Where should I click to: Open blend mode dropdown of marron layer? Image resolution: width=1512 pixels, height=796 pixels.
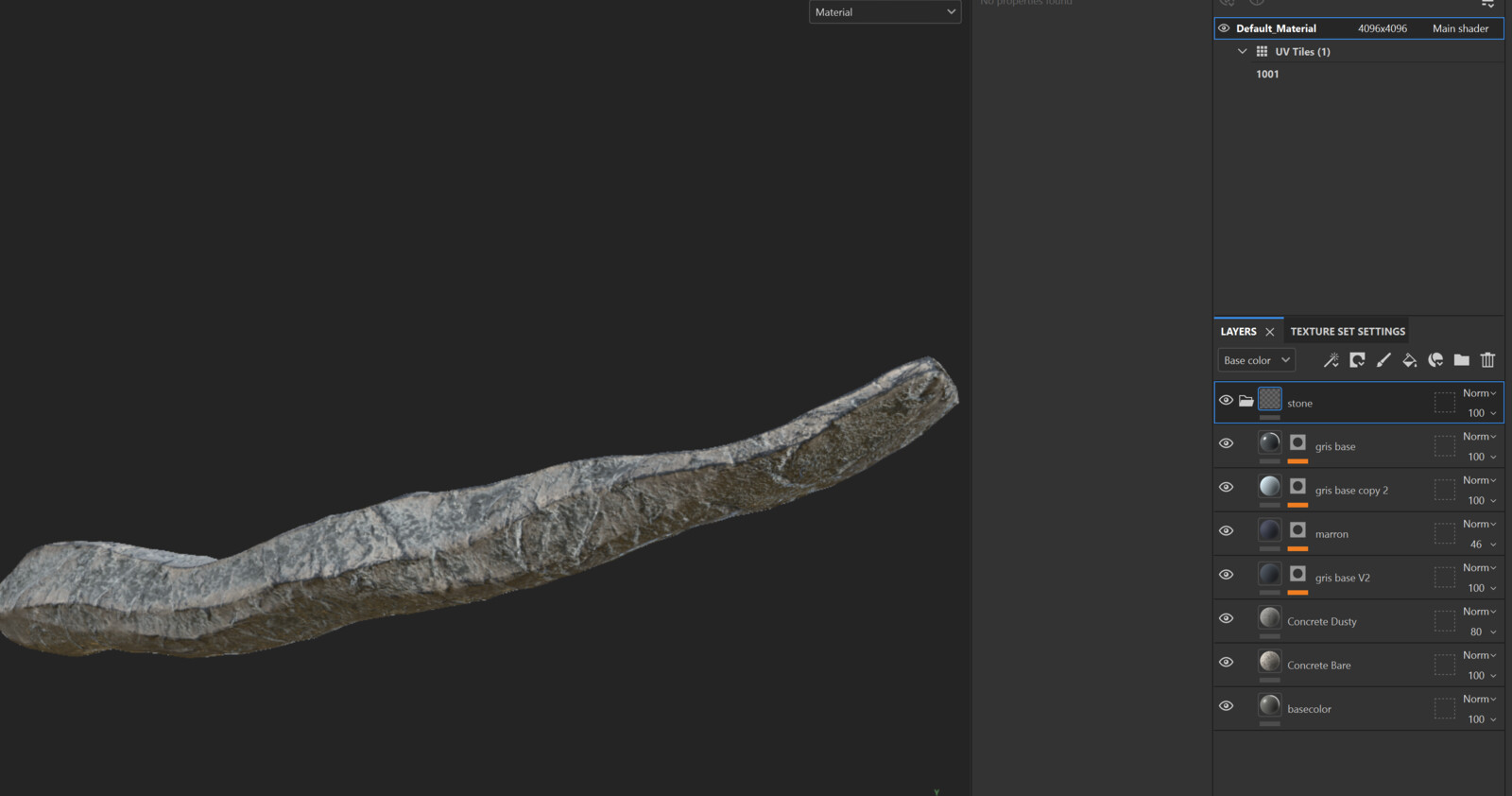1479,524
